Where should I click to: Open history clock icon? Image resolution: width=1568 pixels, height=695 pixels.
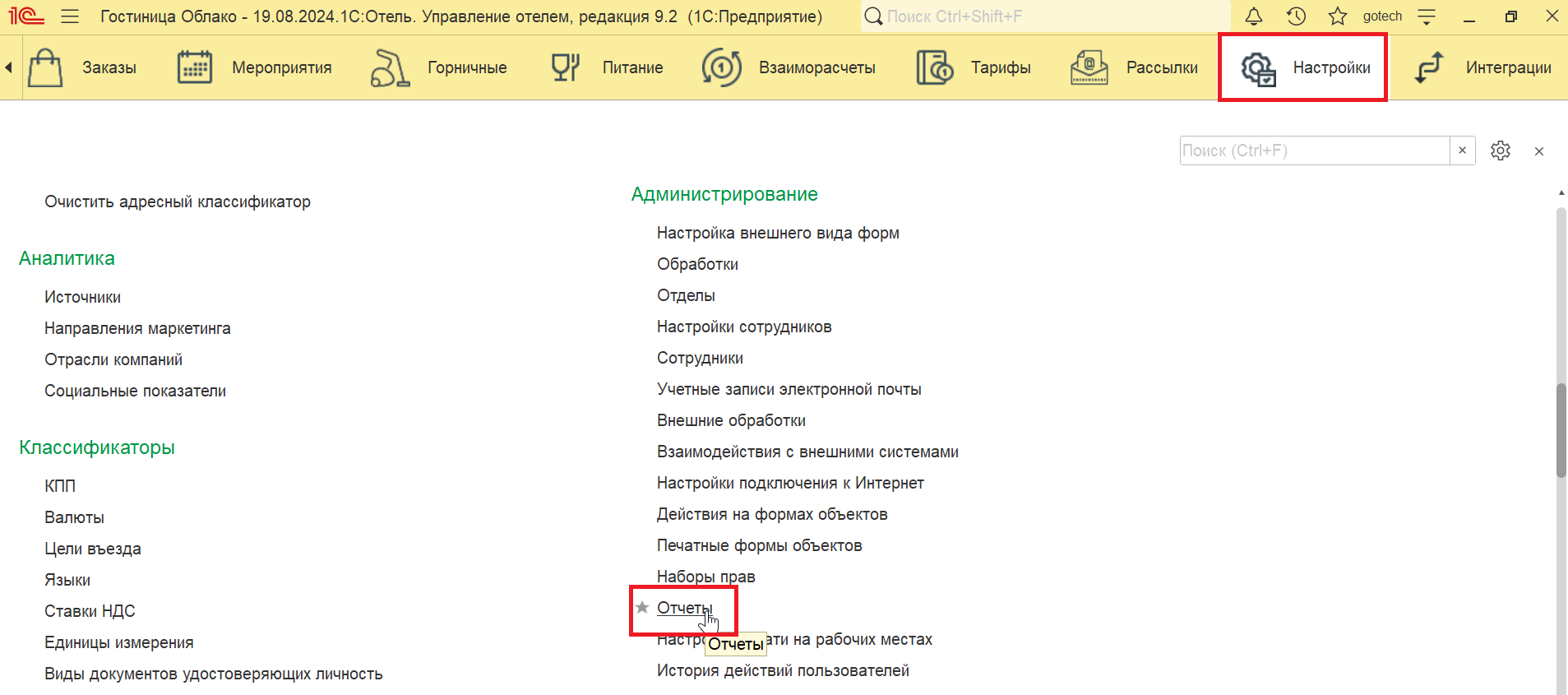1296,16
